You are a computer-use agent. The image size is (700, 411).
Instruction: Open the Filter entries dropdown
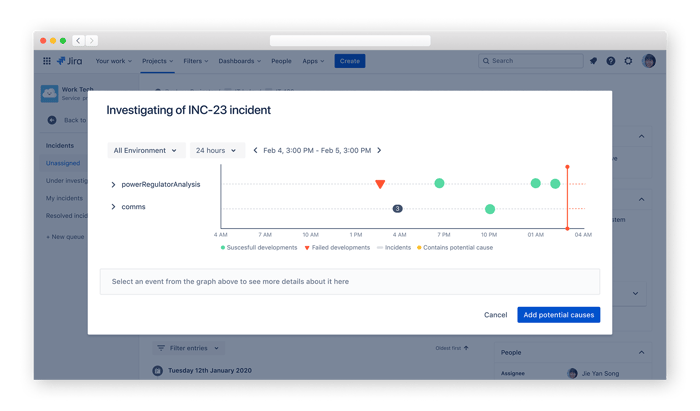(x=188, y=348)
